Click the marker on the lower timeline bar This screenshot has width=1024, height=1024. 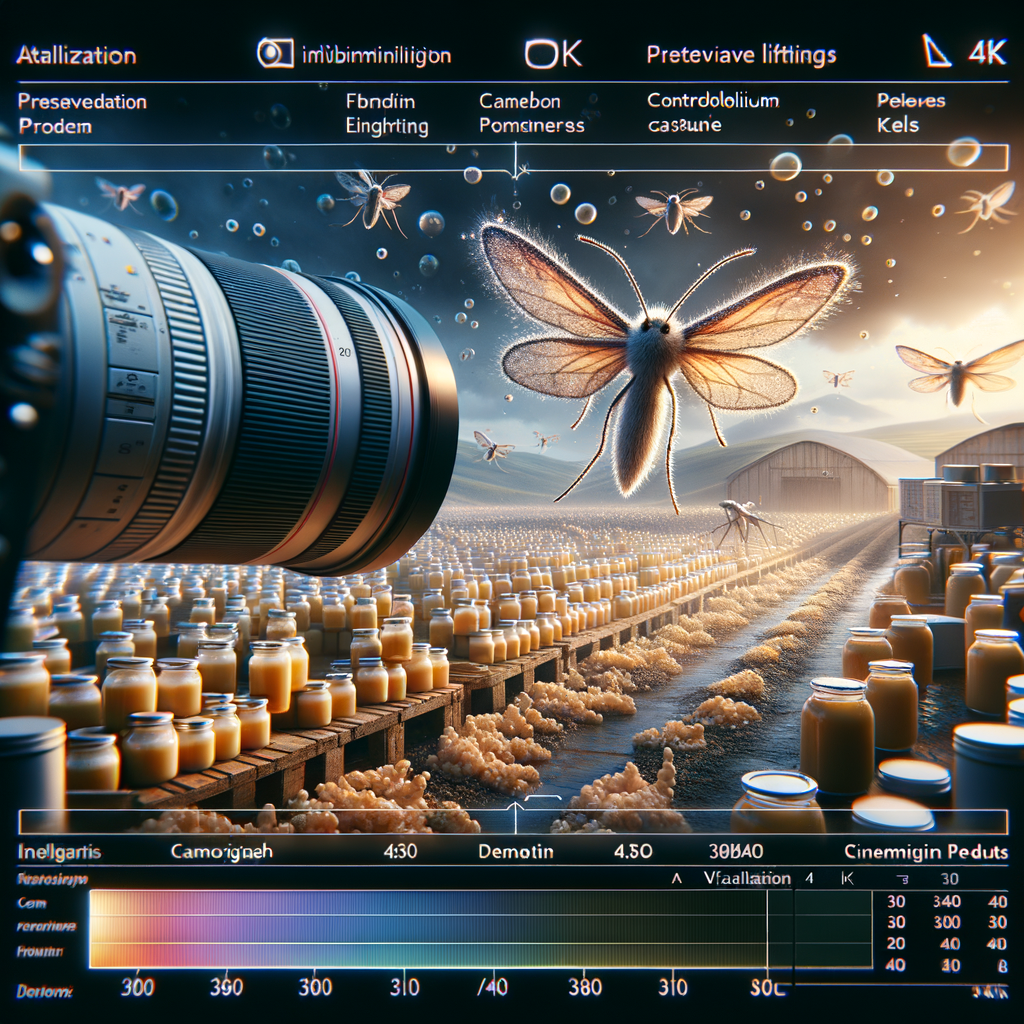click(x=516, y=816)
